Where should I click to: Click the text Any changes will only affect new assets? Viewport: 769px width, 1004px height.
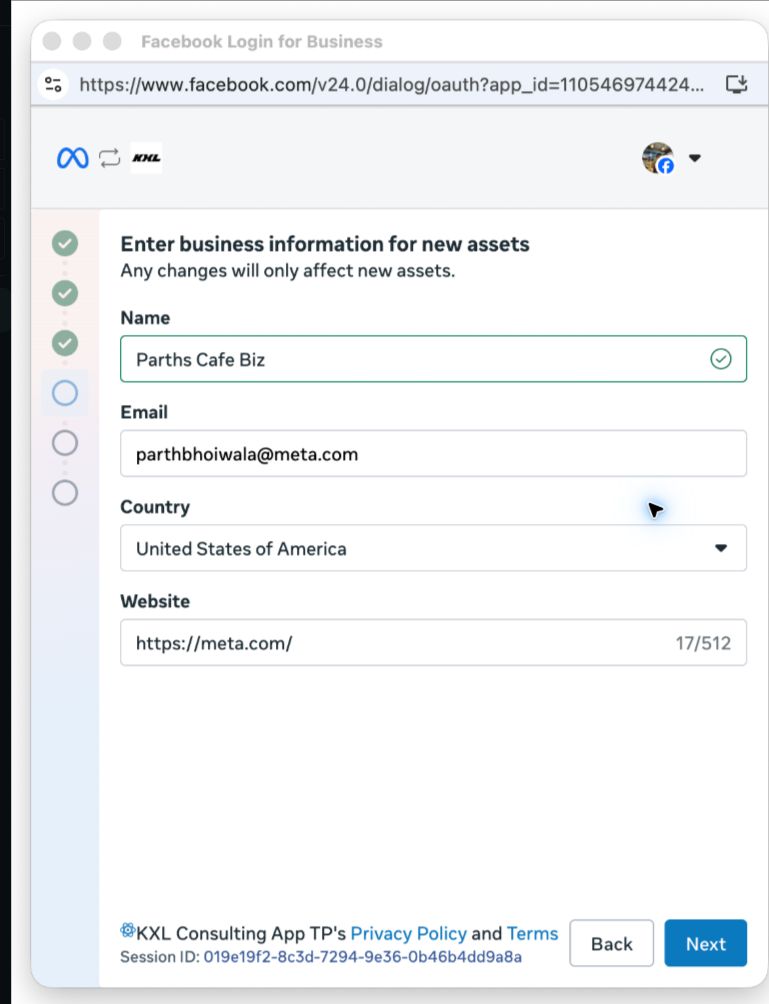click(x=287, y=271)
